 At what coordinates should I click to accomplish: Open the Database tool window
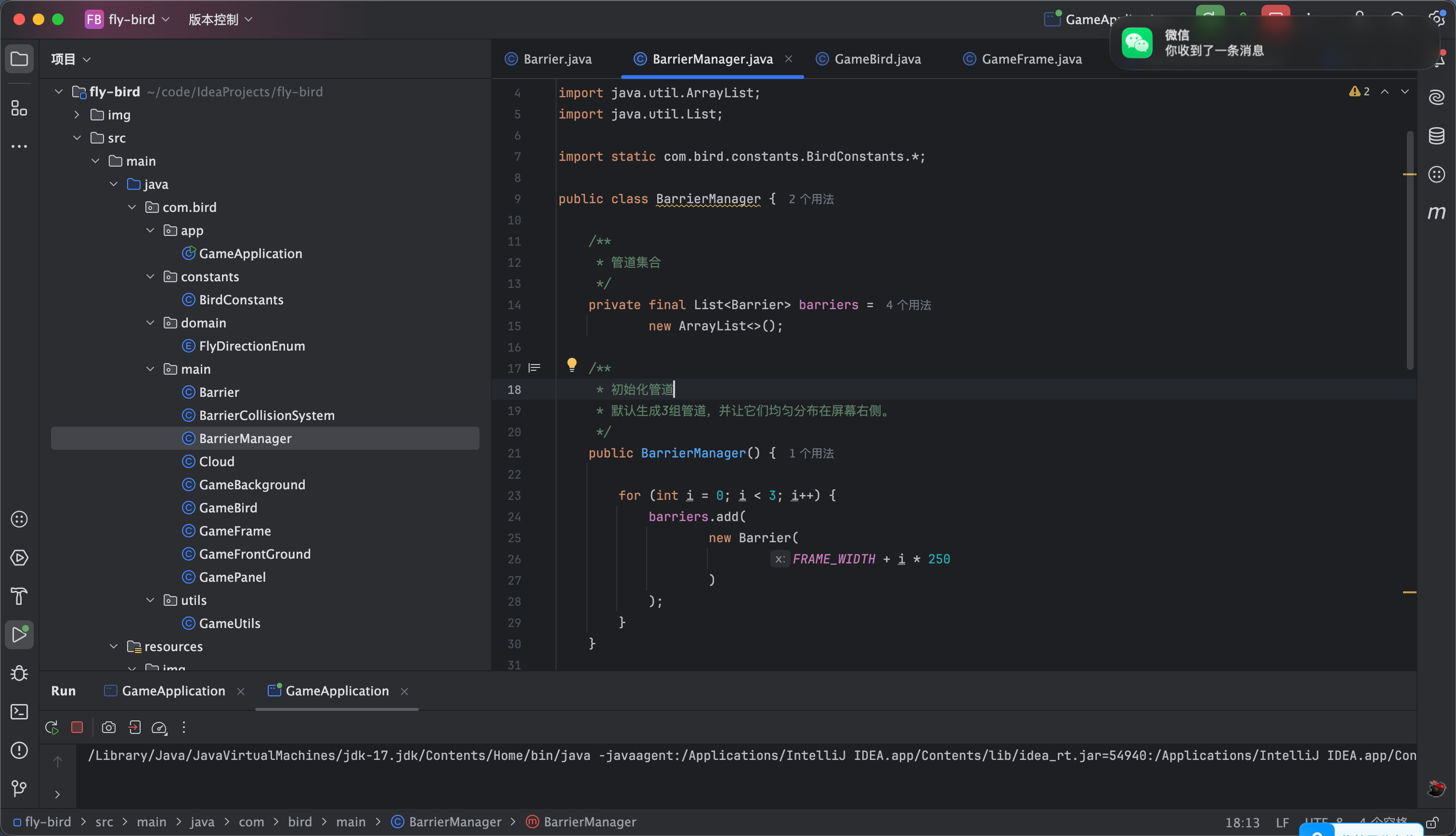(x=1436, y=135)
